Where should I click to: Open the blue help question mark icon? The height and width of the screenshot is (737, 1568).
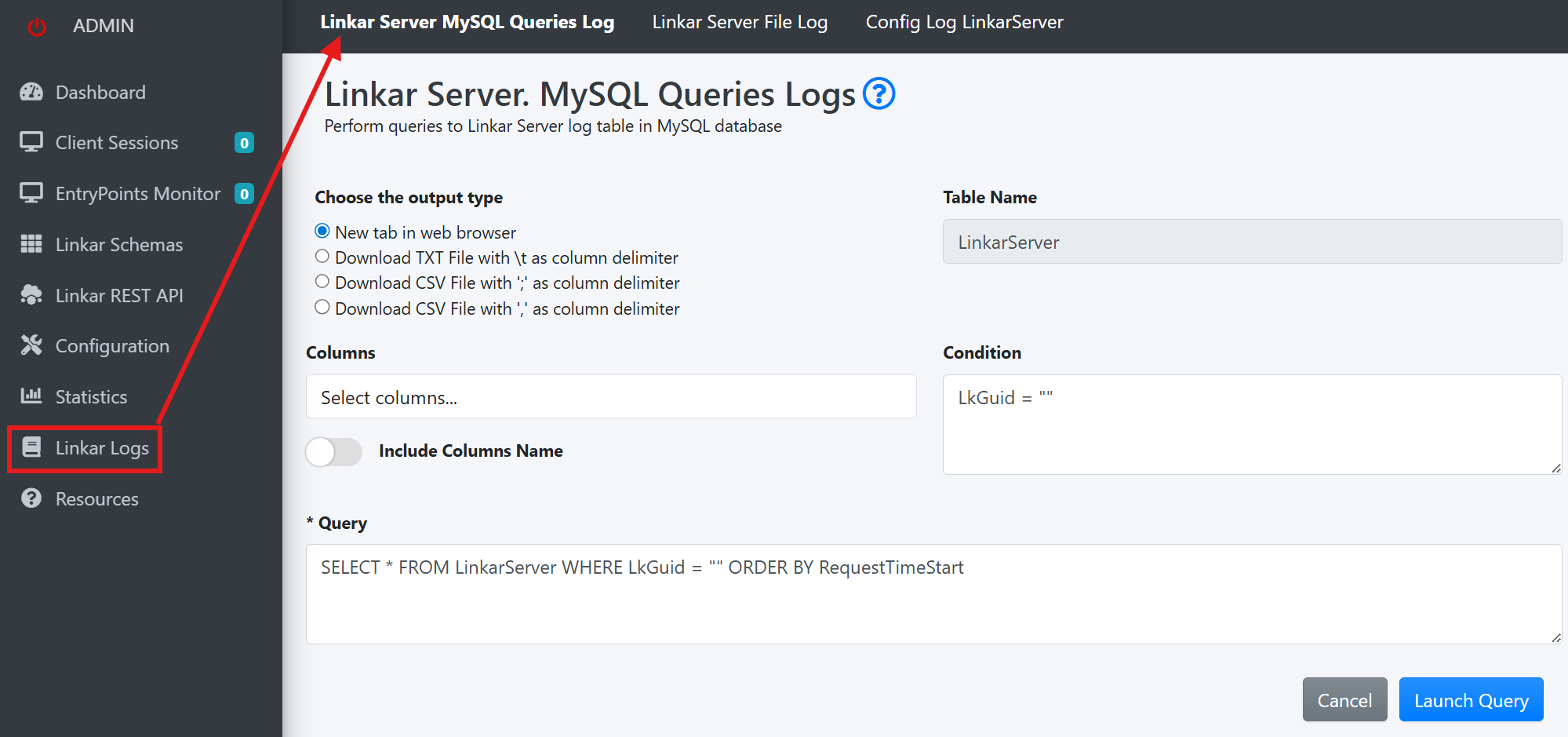point(879,94)
